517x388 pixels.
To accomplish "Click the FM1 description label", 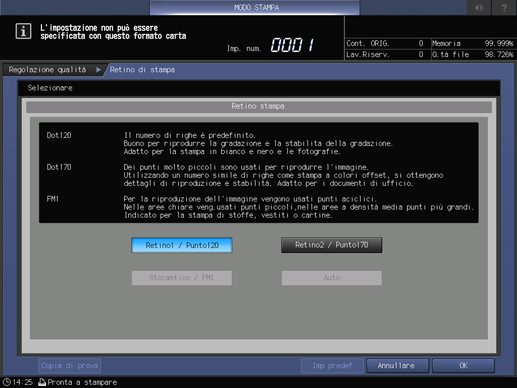I will (53, 199).
